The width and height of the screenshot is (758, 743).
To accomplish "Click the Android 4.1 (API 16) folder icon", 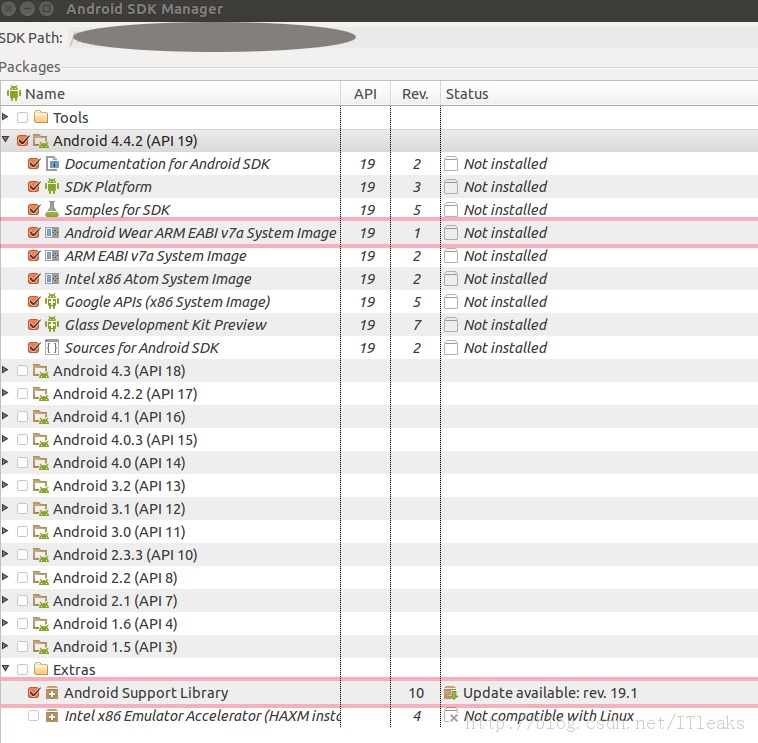I will coord(41,417).
